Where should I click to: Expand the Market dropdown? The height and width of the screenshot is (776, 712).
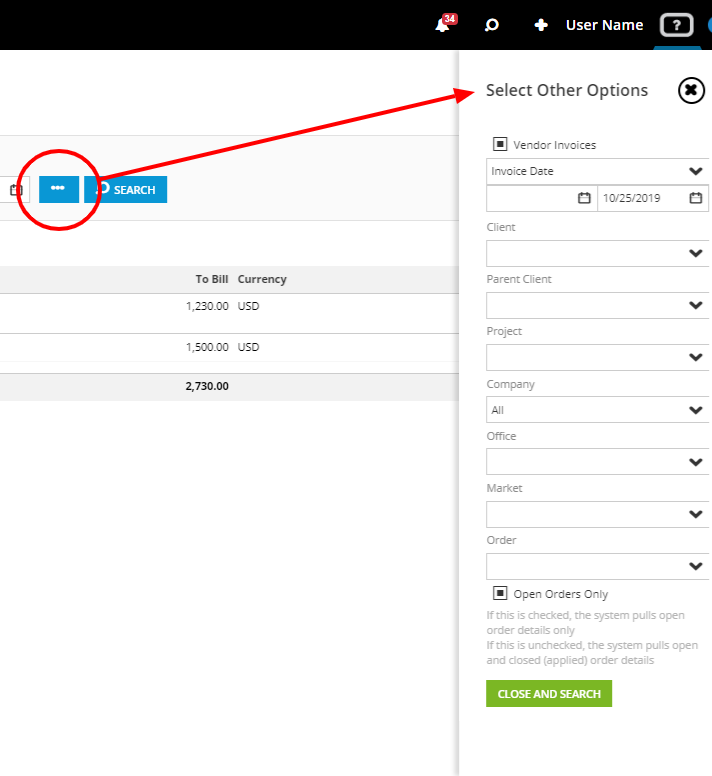(x=597, y=514)
